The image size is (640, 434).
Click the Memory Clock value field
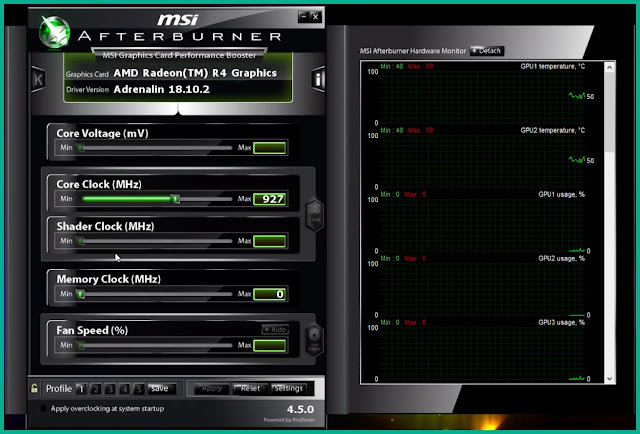coord(270,294)
